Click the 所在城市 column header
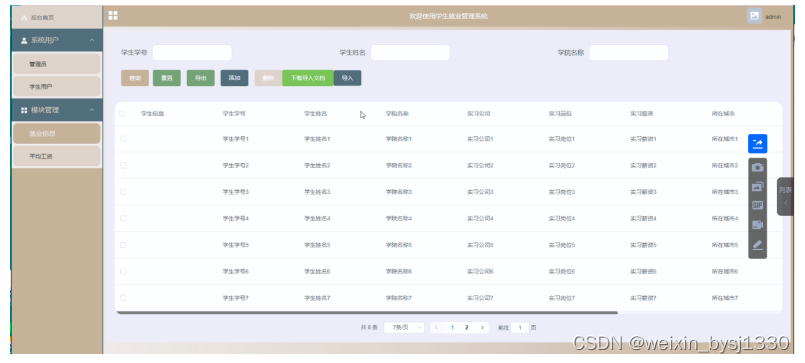The height and width of the screenshot is (363, 805). pyautogui.click(x=723, y=113)
